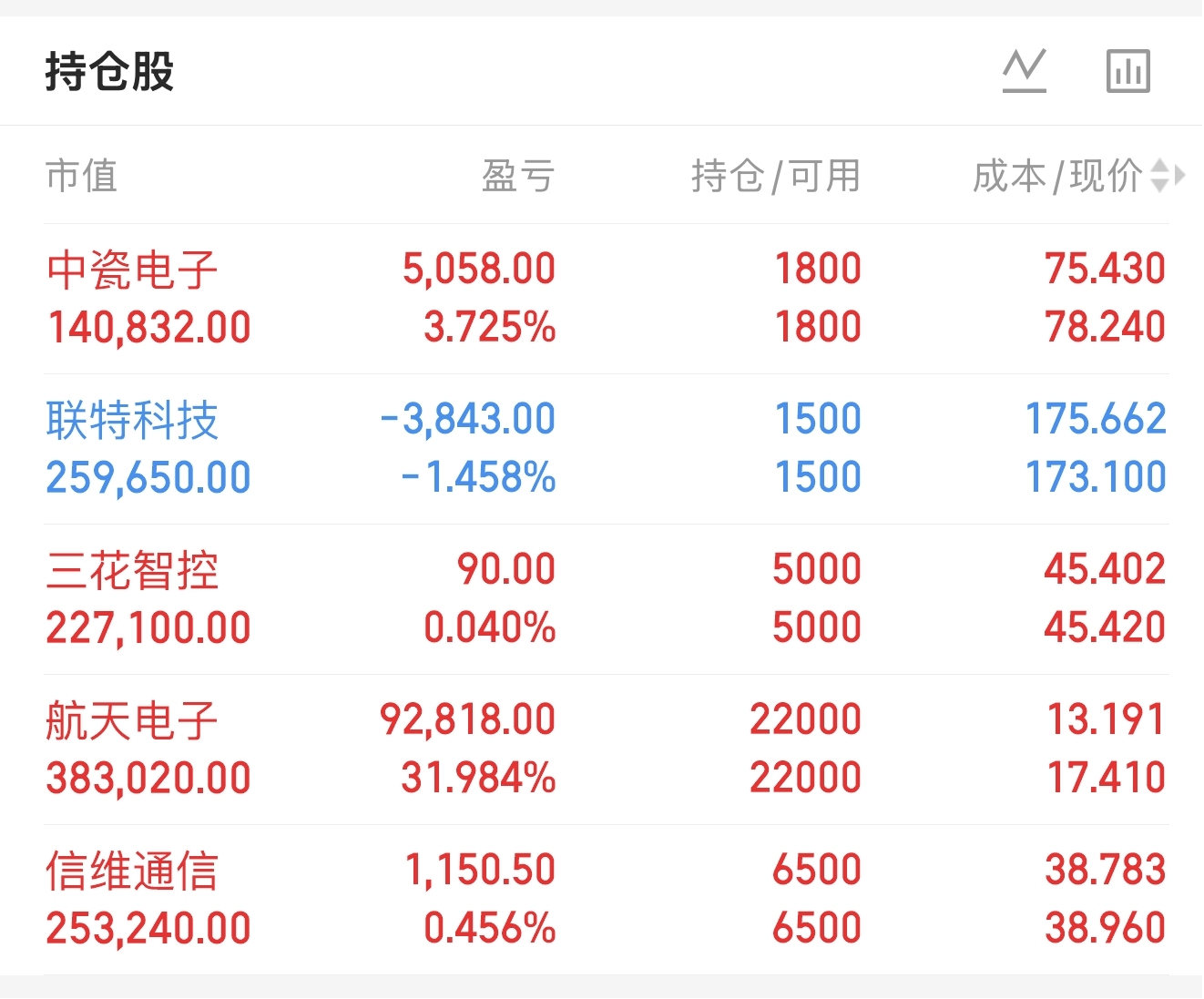Tap 三花智控 position quantity 5000

pos(816,569)
